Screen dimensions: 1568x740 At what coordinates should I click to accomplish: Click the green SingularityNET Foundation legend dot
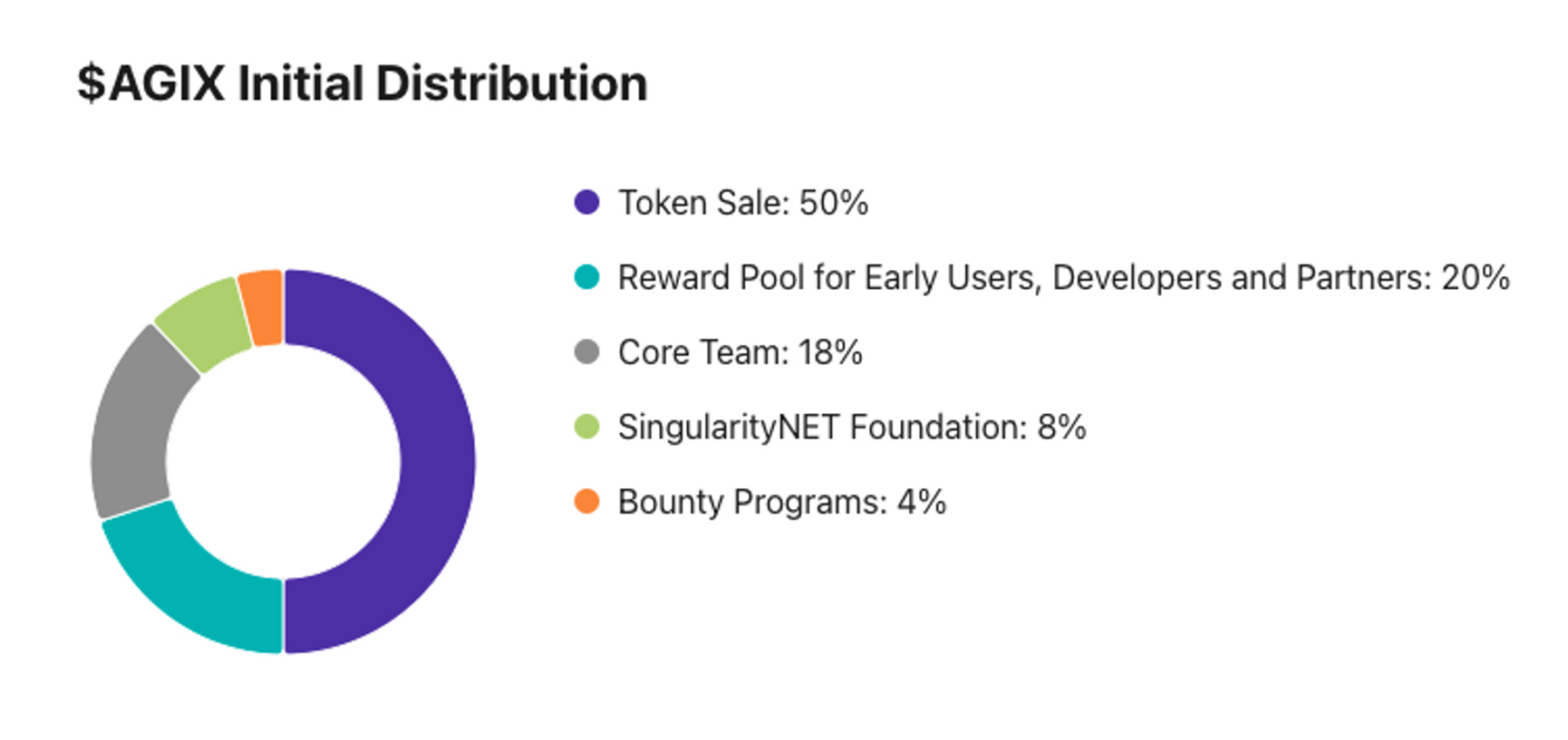tap(586, 427)
